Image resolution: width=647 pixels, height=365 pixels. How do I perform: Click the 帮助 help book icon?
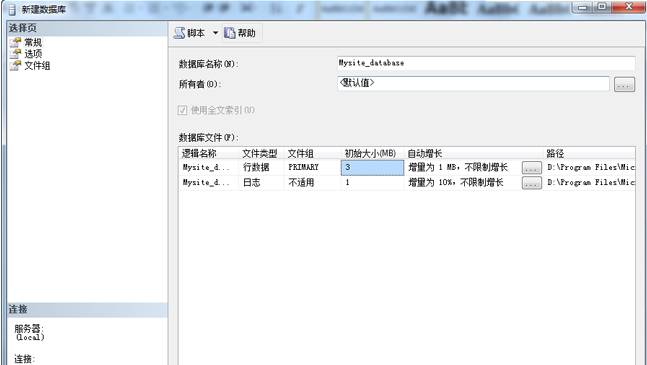pos(230,33)
